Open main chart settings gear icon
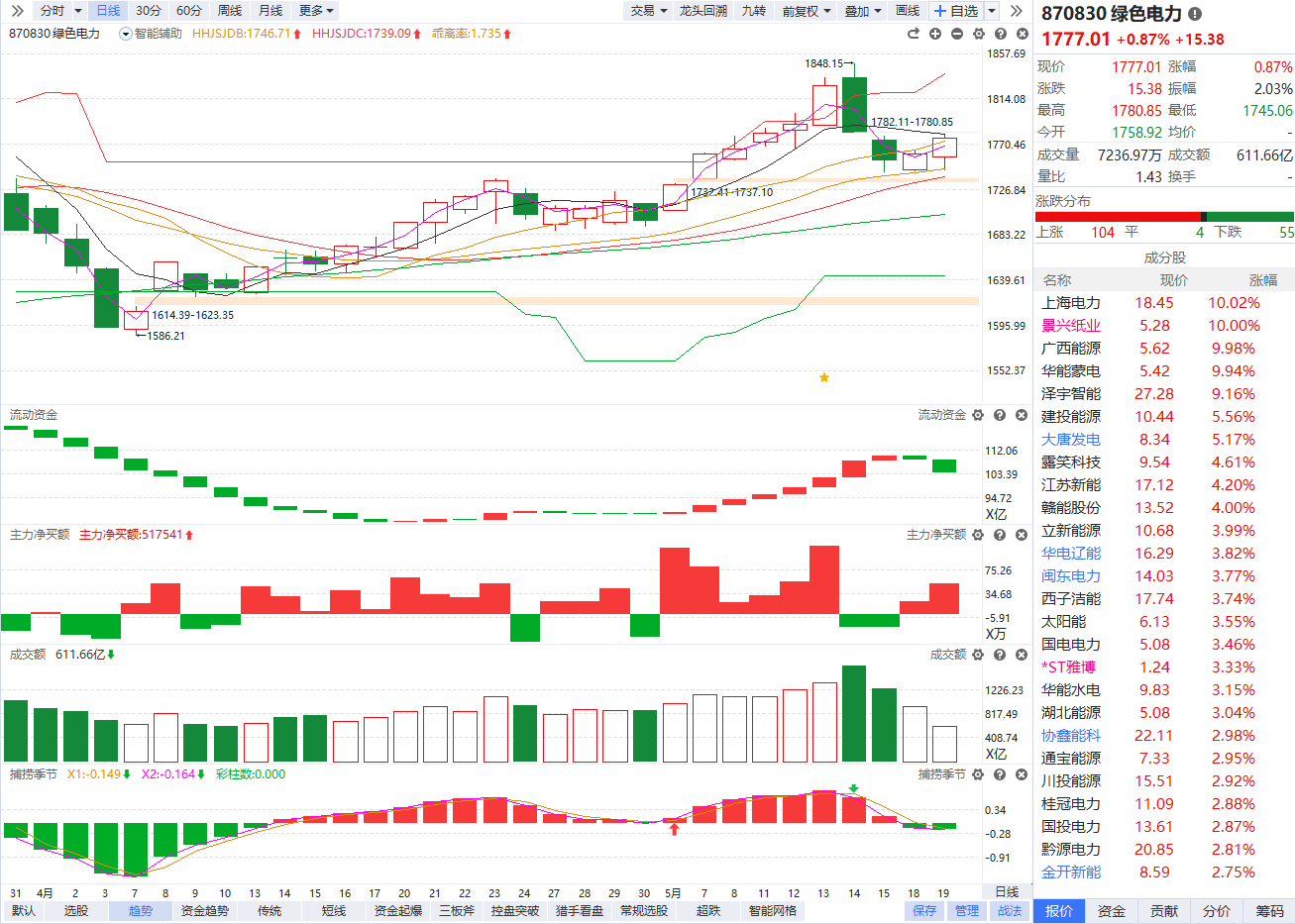The width and height of the screenshot is (1295, 924). (979, 34)
